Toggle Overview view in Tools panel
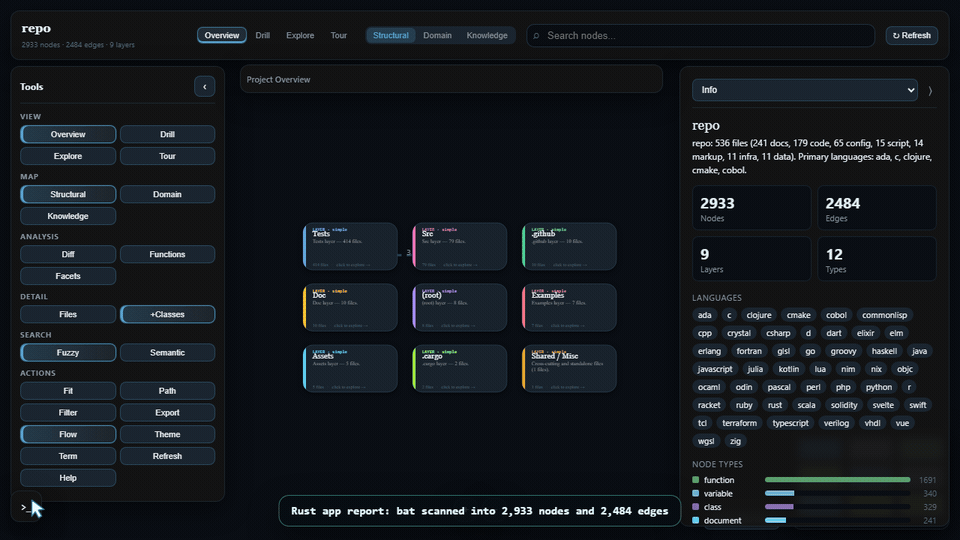 [x=68, y=134]
